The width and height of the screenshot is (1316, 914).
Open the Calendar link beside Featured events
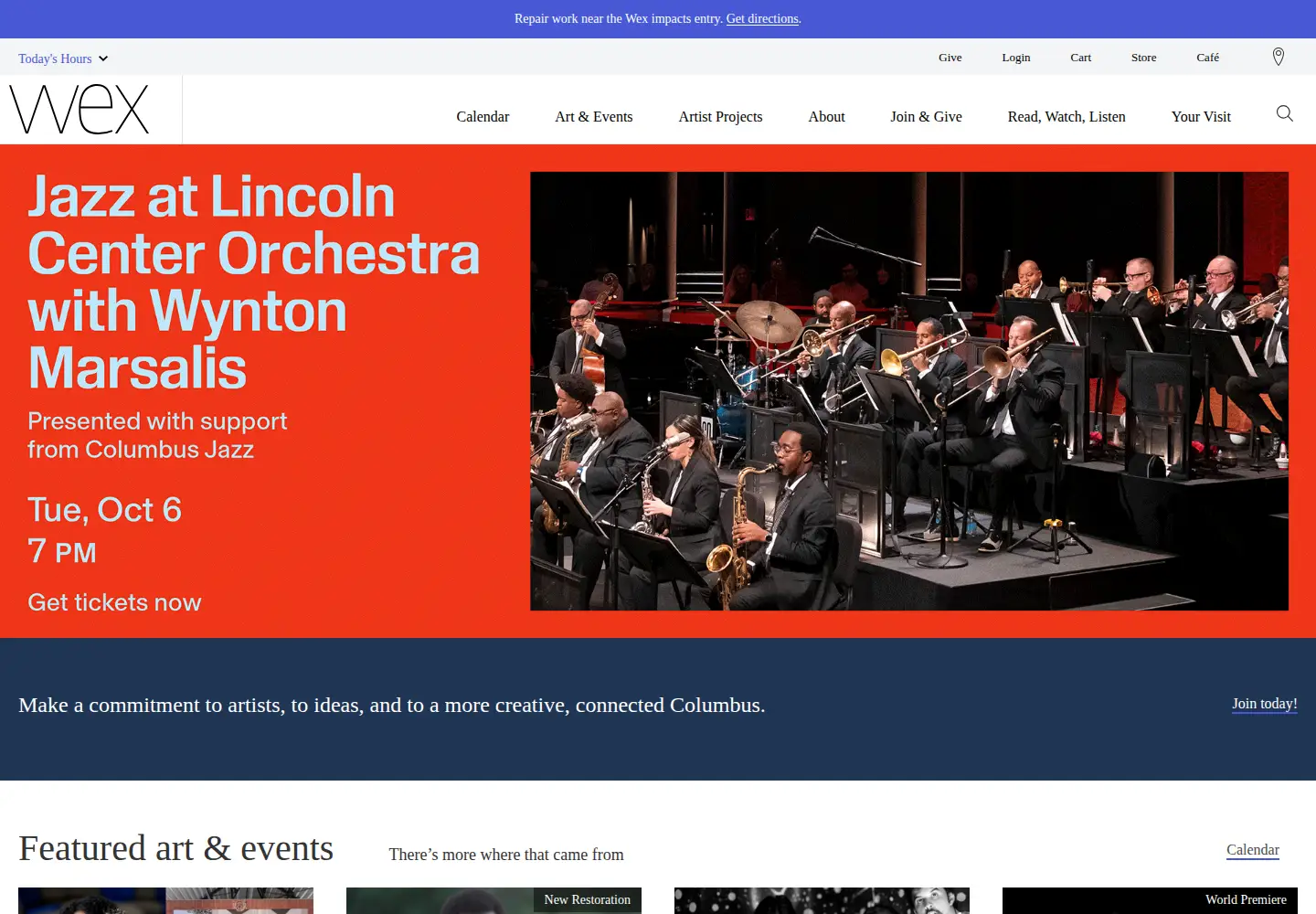[x=1252, y=850]
